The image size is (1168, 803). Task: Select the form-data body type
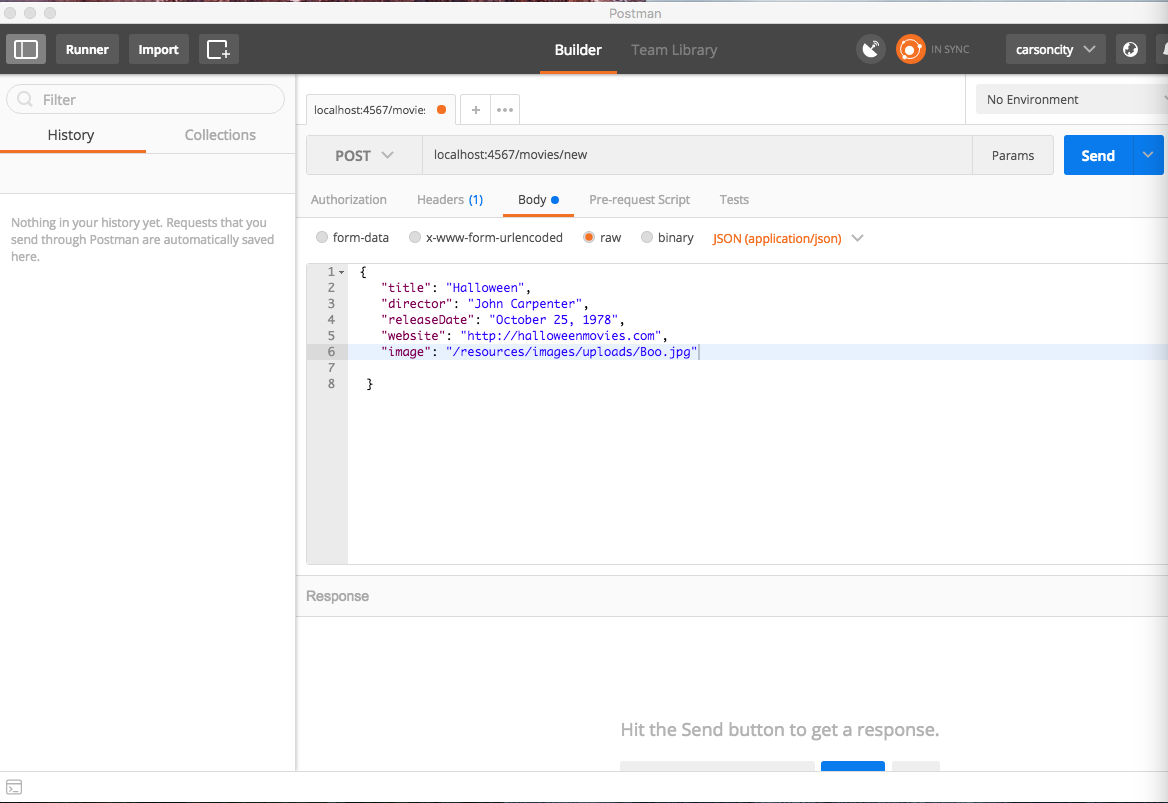click(x=352, y=238)
